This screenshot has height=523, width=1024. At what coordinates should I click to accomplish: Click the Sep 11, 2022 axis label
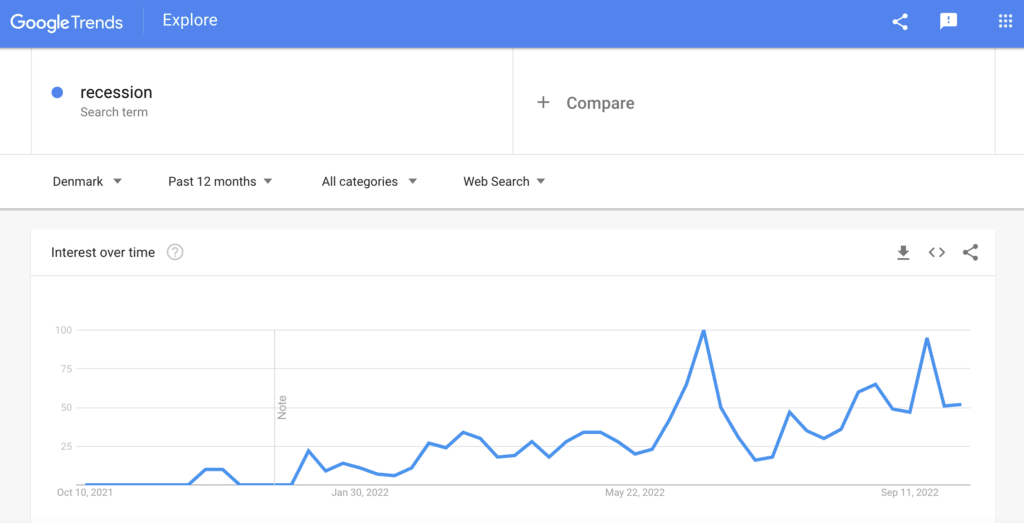pyautogui.click(x=910, y=492)
